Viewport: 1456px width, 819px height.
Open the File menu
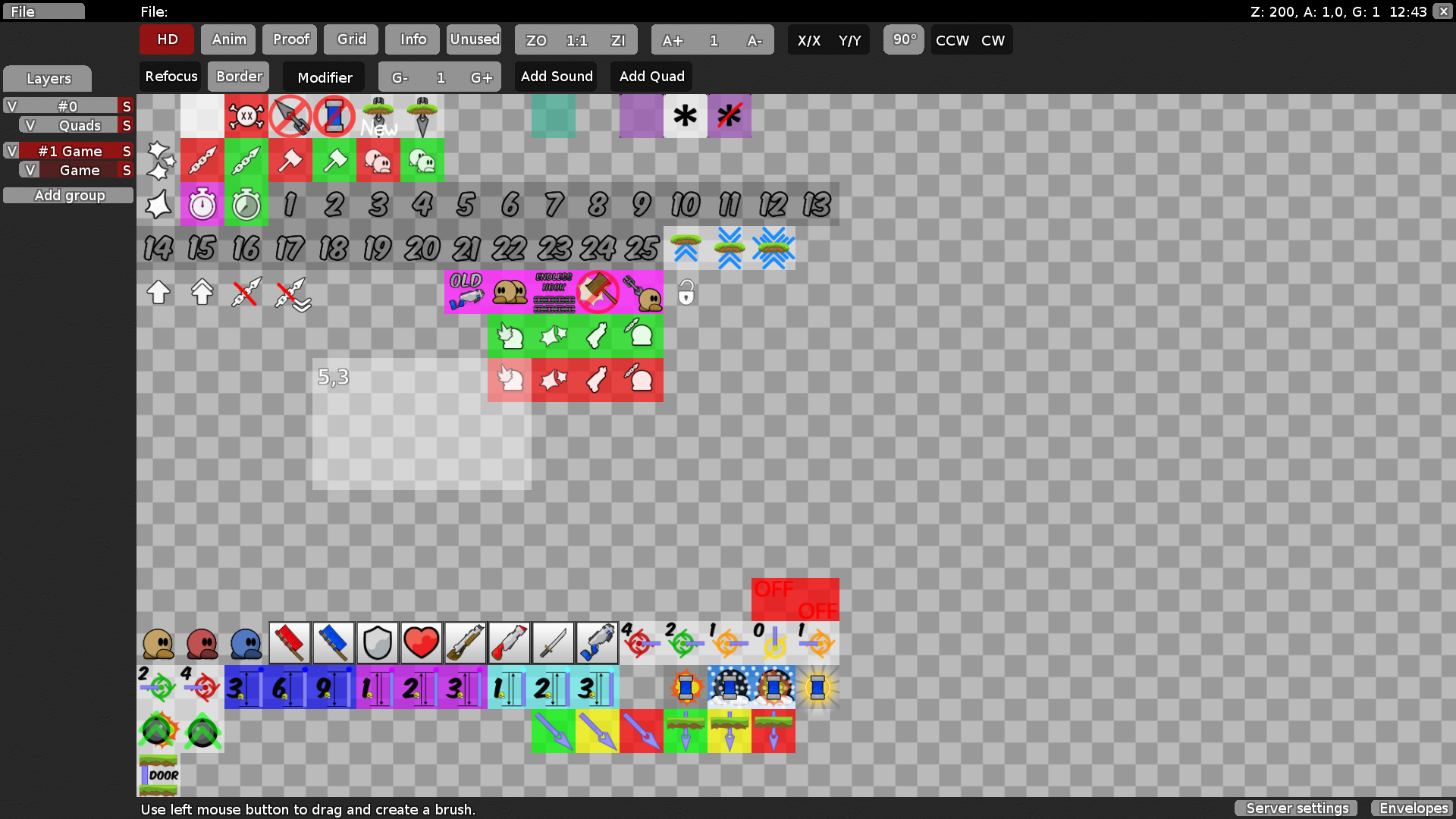pyautogui.click(x=43, y=11)
